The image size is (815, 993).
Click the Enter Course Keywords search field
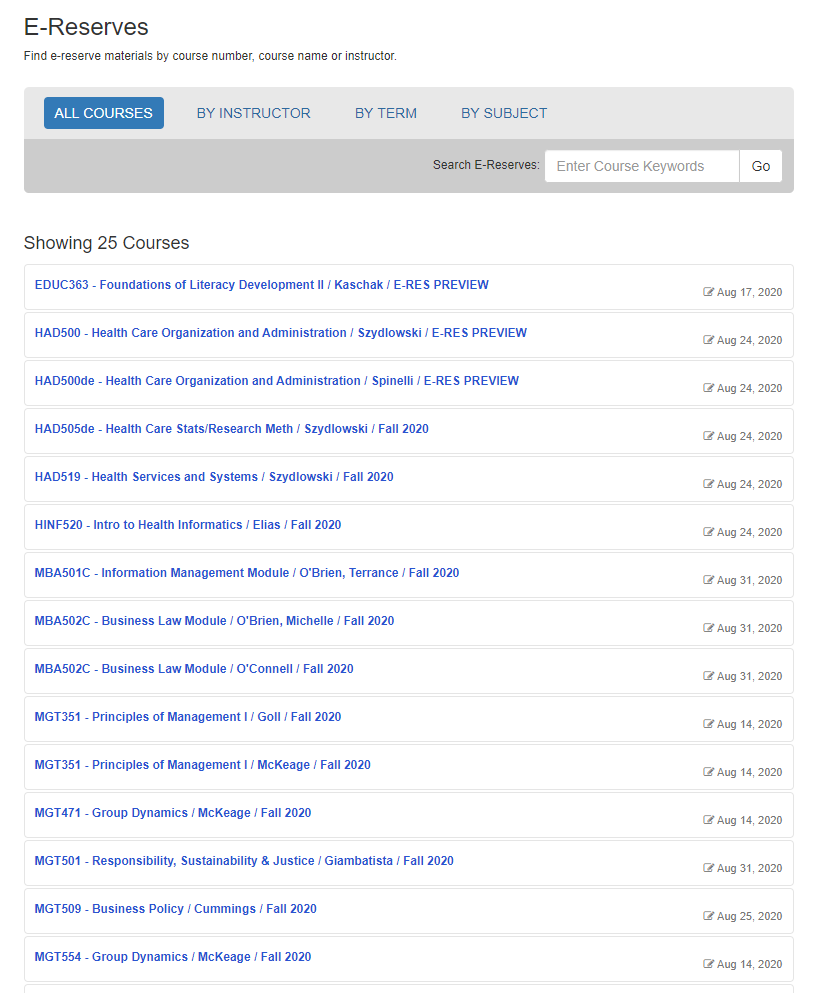pyautogui.click(x=641, y=166)
